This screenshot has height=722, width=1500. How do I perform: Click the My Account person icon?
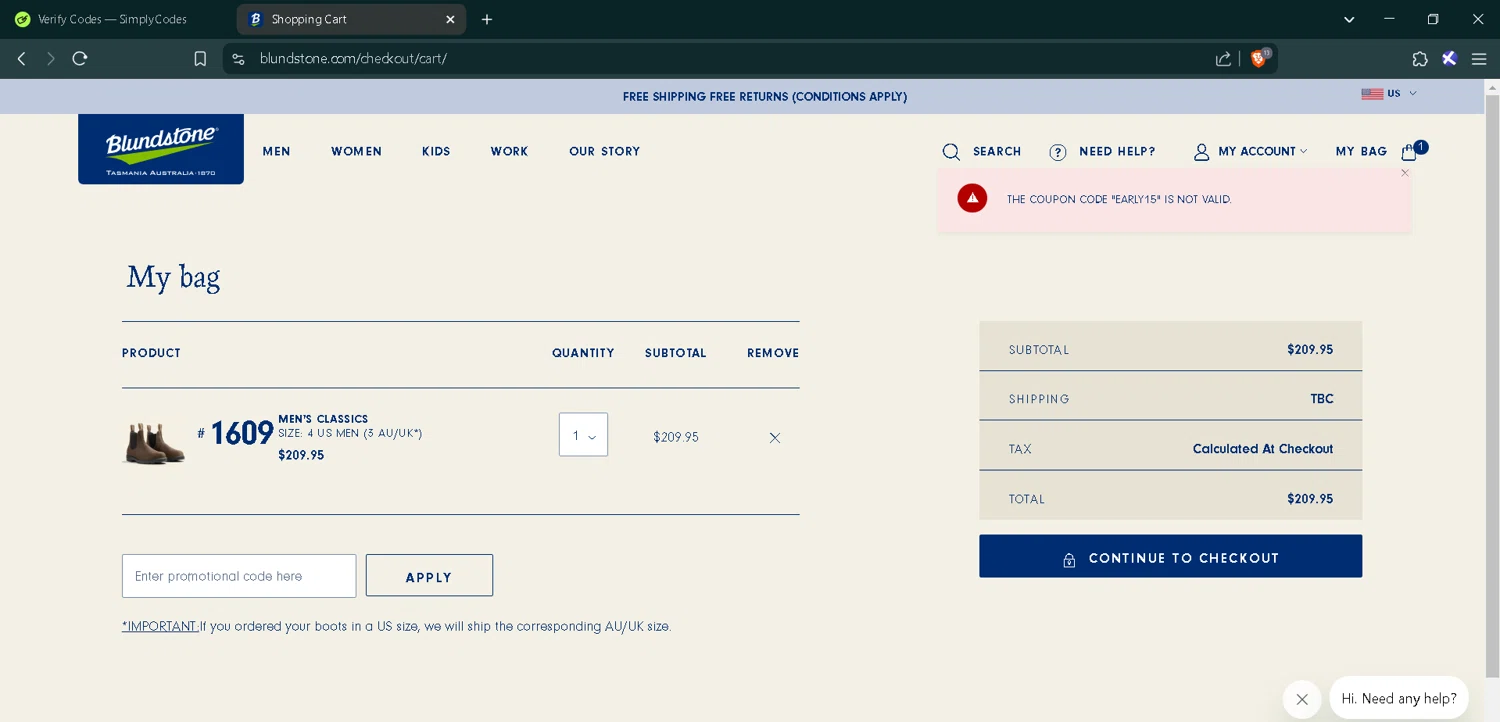tap(1201, 152)
